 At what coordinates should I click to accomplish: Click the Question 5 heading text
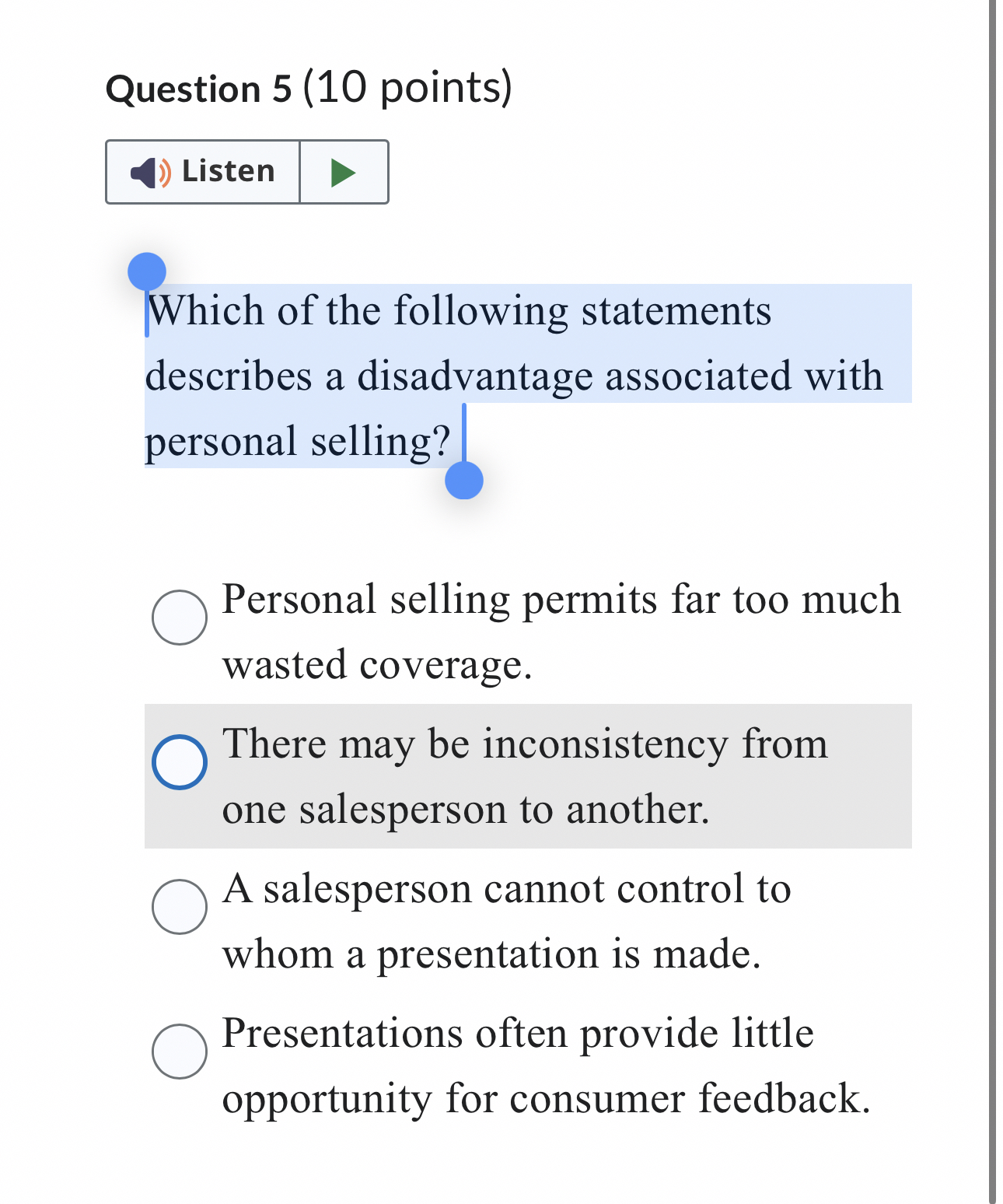[199, 88]
